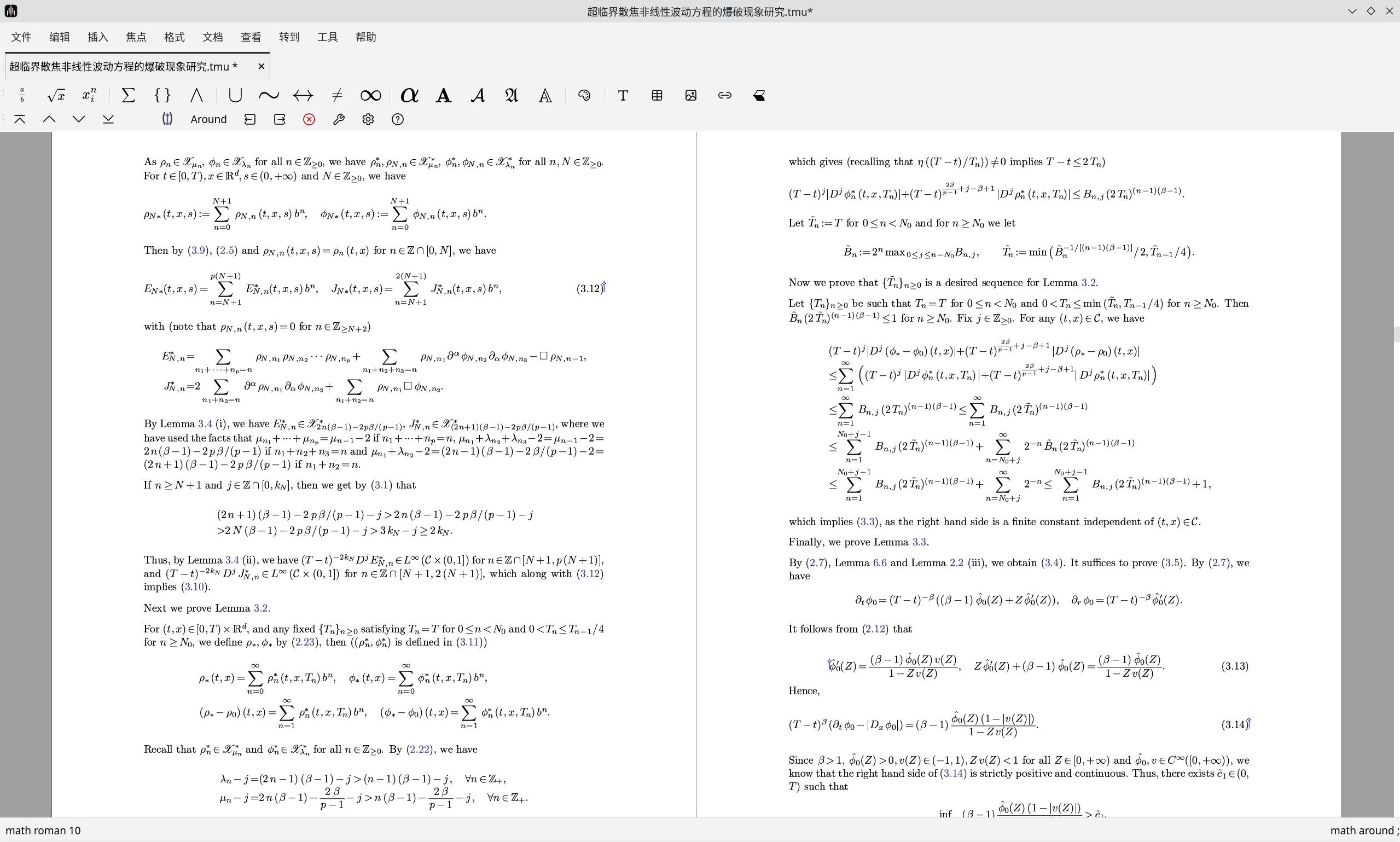Insert an image using picture icon
Viewport: 1400px width, 842px height.
(x=691, y=95)
